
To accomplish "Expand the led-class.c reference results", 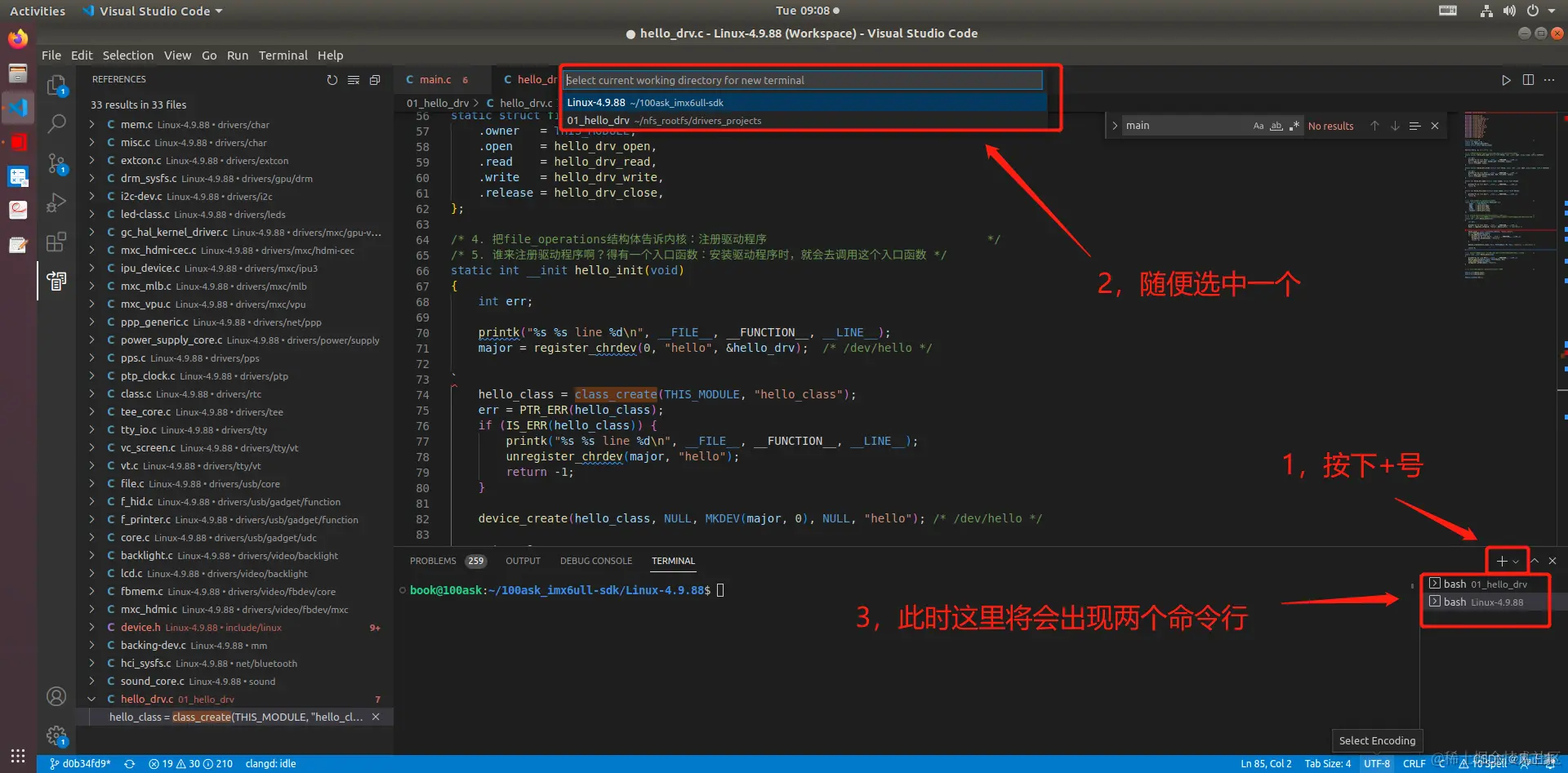I will tap(91, 215).
